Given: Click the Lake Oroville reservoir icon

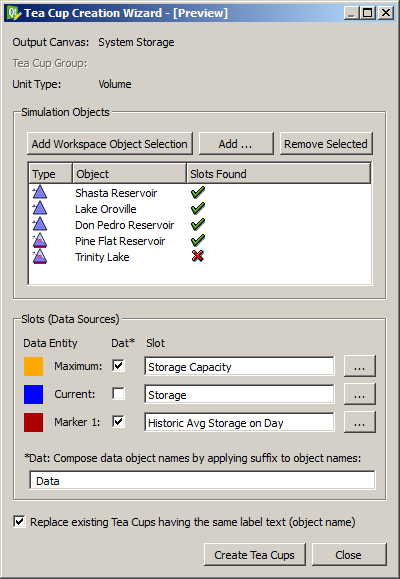Looking at the screenshot, I should click(40, 209).
